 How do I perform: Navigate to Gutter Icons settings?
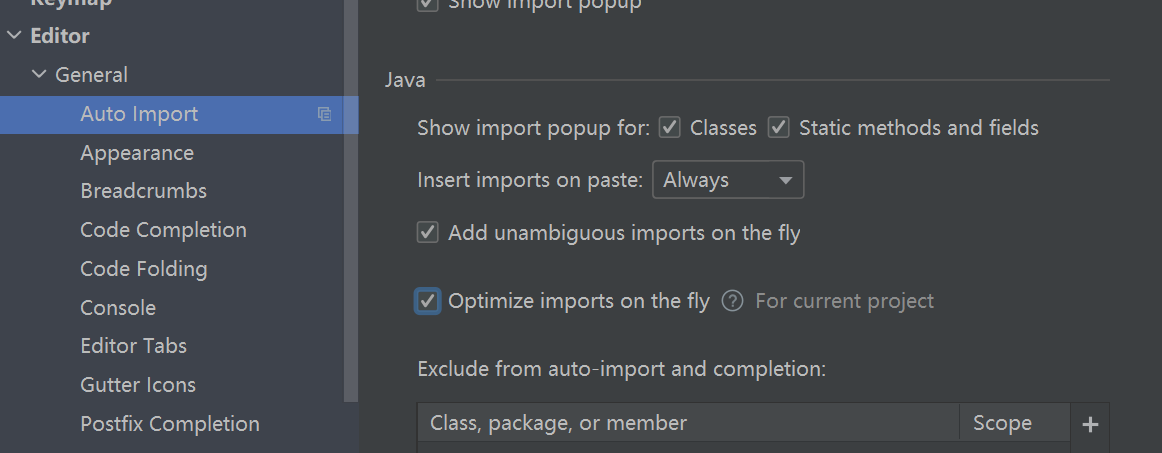[138, 385]
